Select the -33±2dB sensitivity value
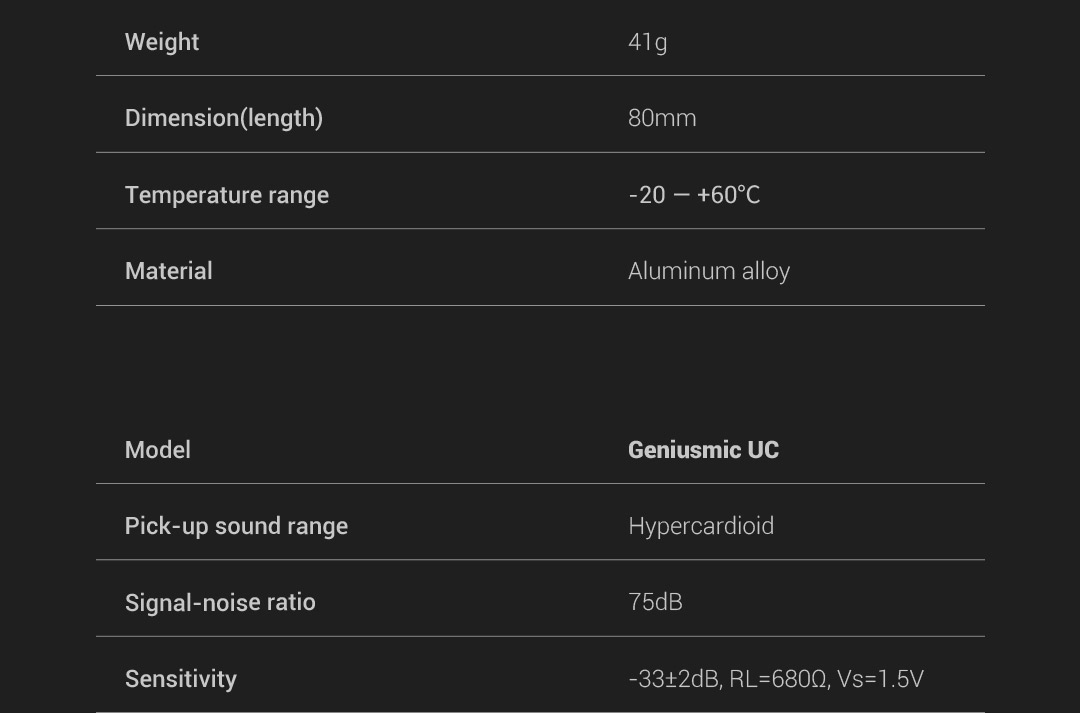The image size is (1080, 713). [674, 679]
